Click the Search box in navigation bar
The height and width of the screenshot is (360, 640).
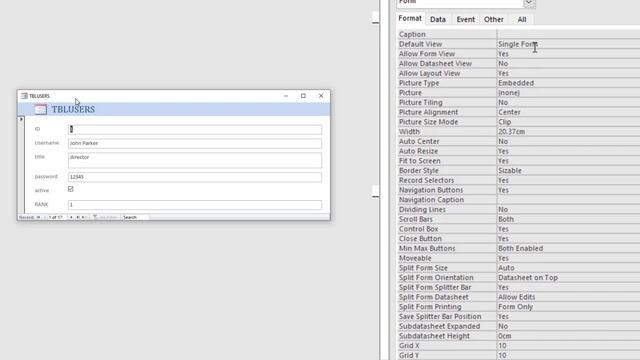[x=135, y=217]
